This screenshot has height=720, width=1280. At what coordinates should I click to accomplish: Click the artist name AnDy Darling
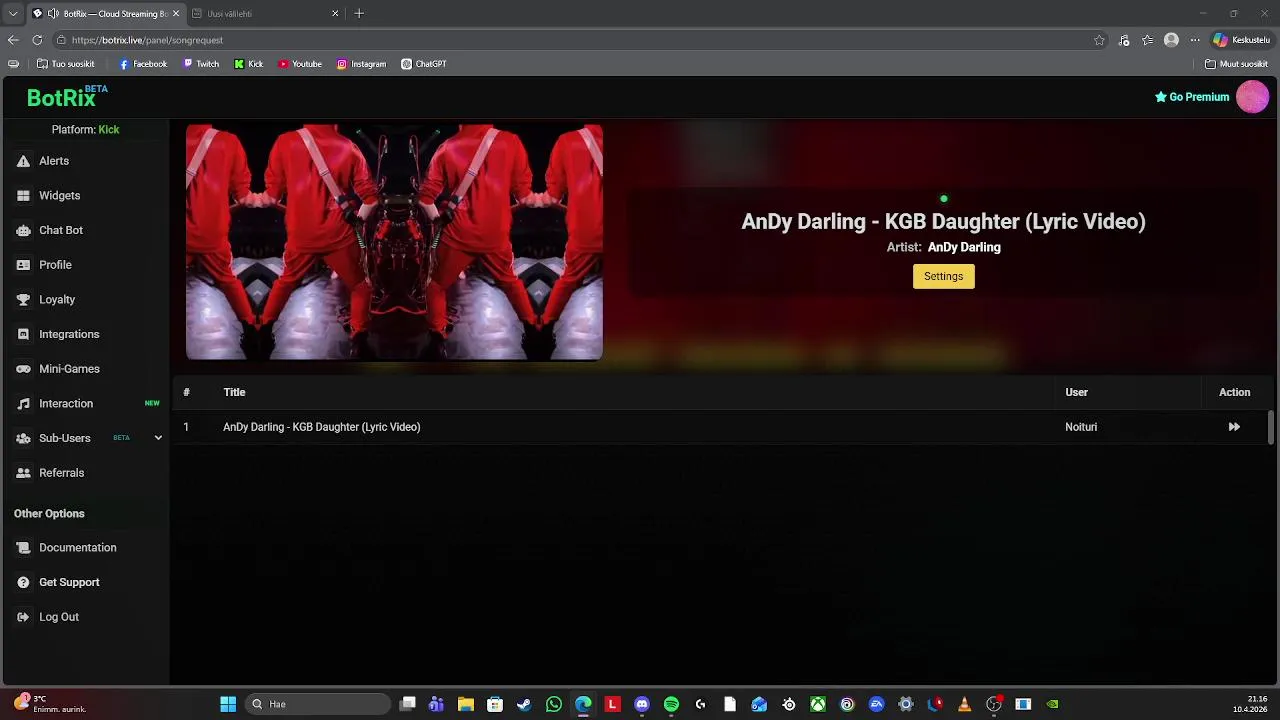[964, 247]
